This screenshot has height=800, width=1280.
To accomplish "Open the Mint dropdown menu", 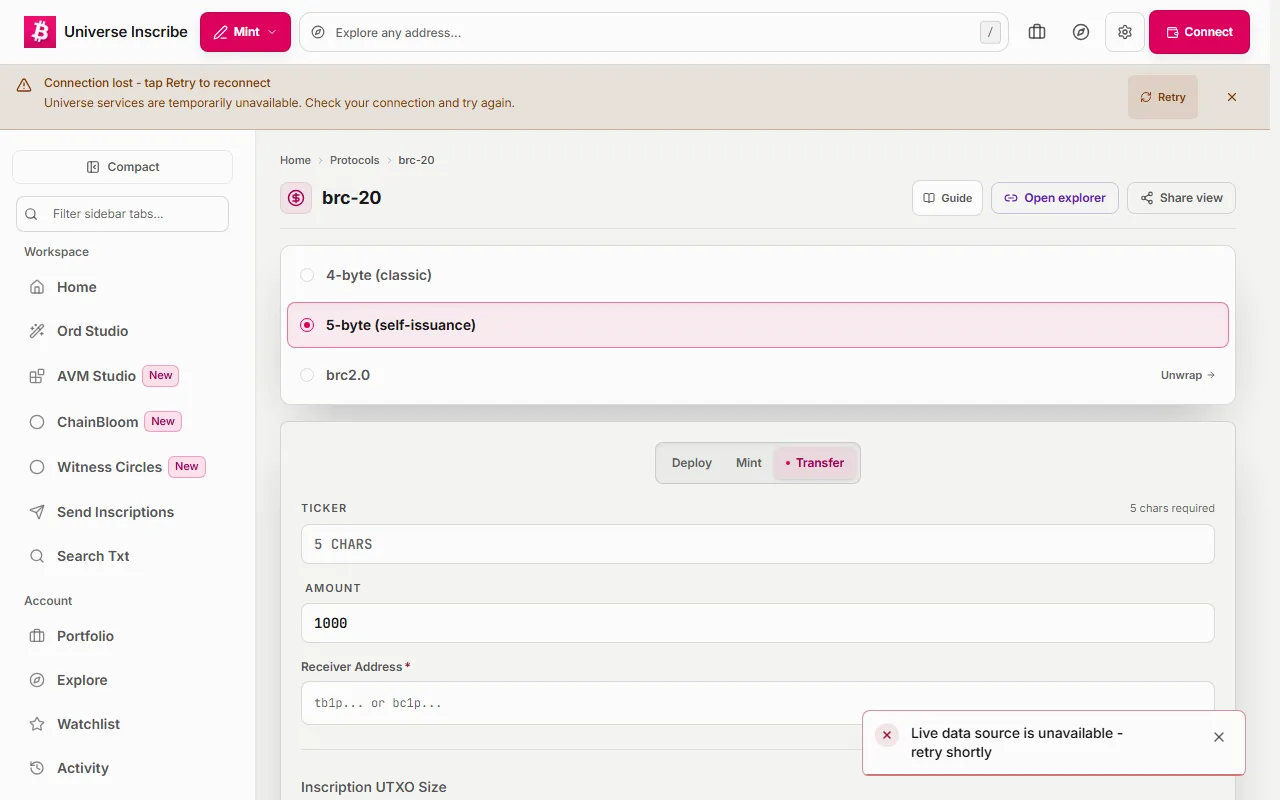I will tap(245, 32).
